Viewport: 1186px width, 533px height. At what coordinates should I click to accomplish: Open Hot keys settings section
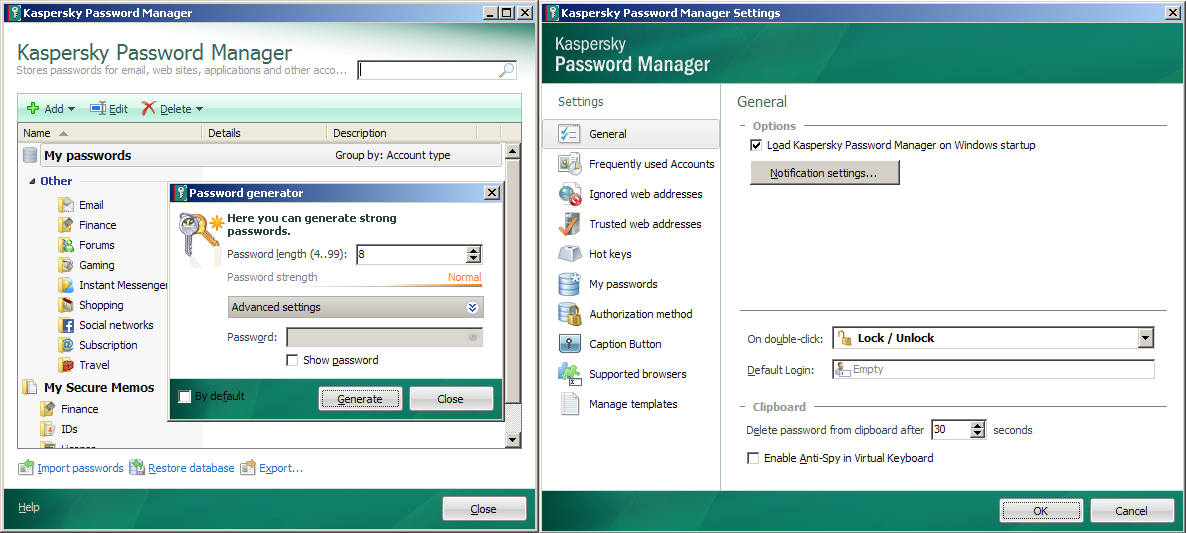(610, 254)
